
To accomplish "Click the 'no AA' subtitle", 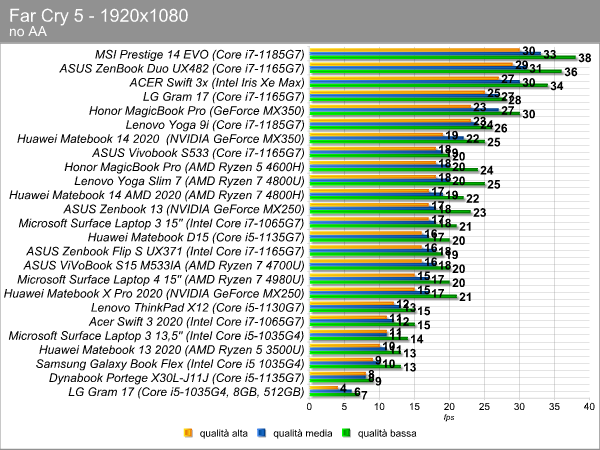I will 28,32.
